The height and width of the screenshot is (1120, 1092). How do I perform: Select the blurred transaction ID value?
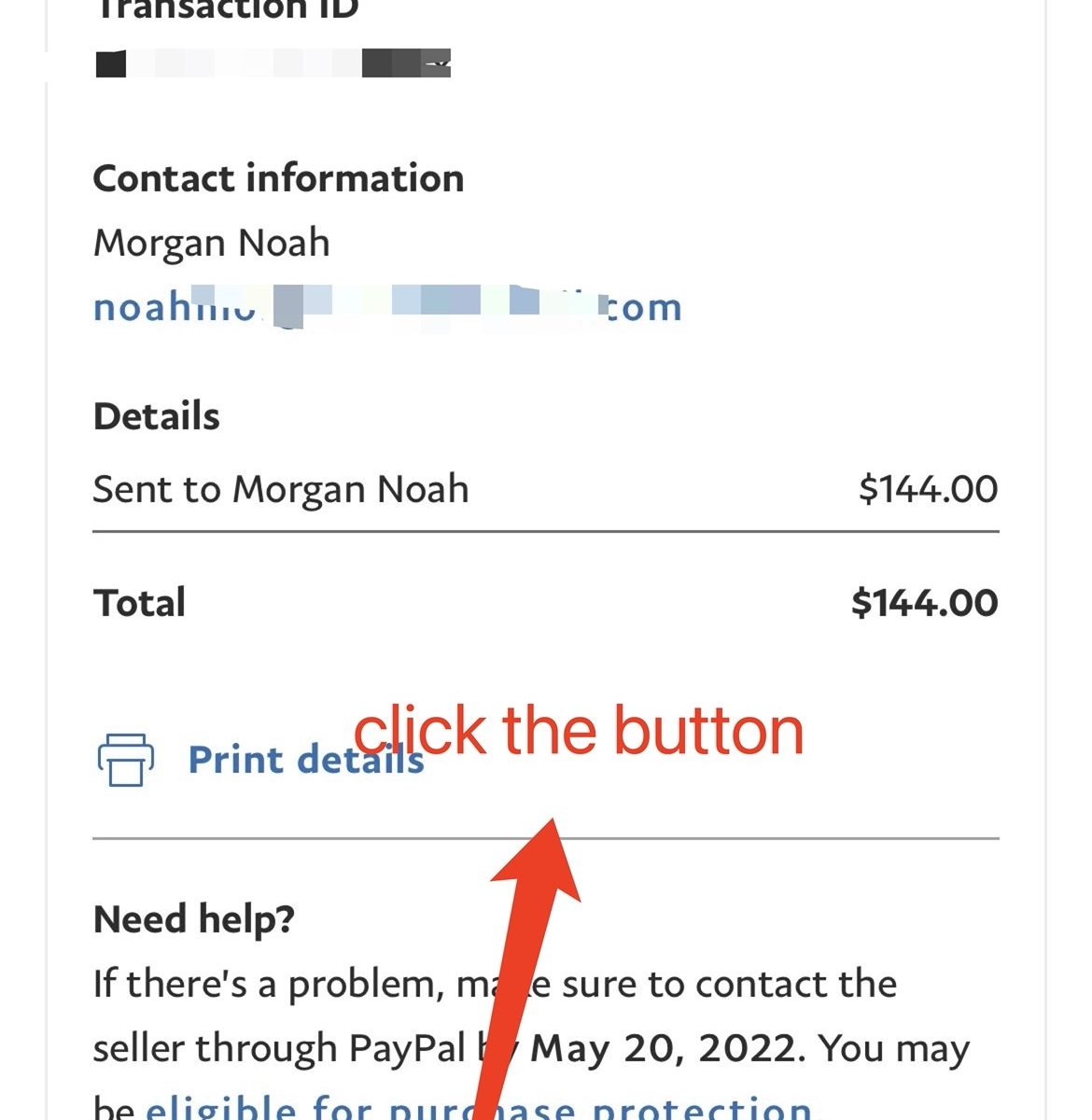(x=273, y=63)
